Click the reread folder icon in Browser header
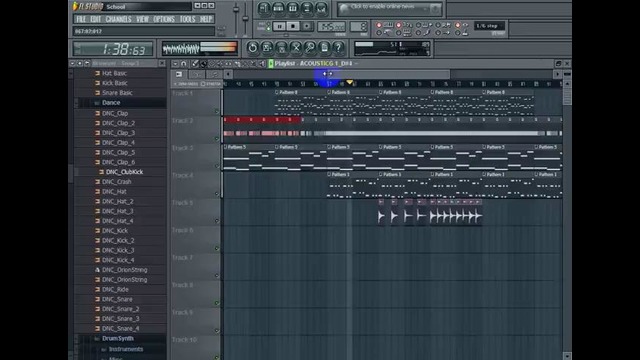 coord(87,64)
